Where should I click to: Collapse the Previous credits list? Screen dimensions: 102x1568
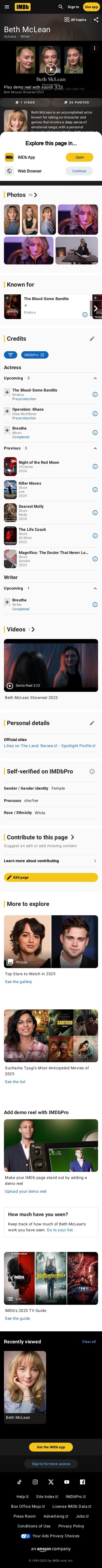(x=95, y=448)
